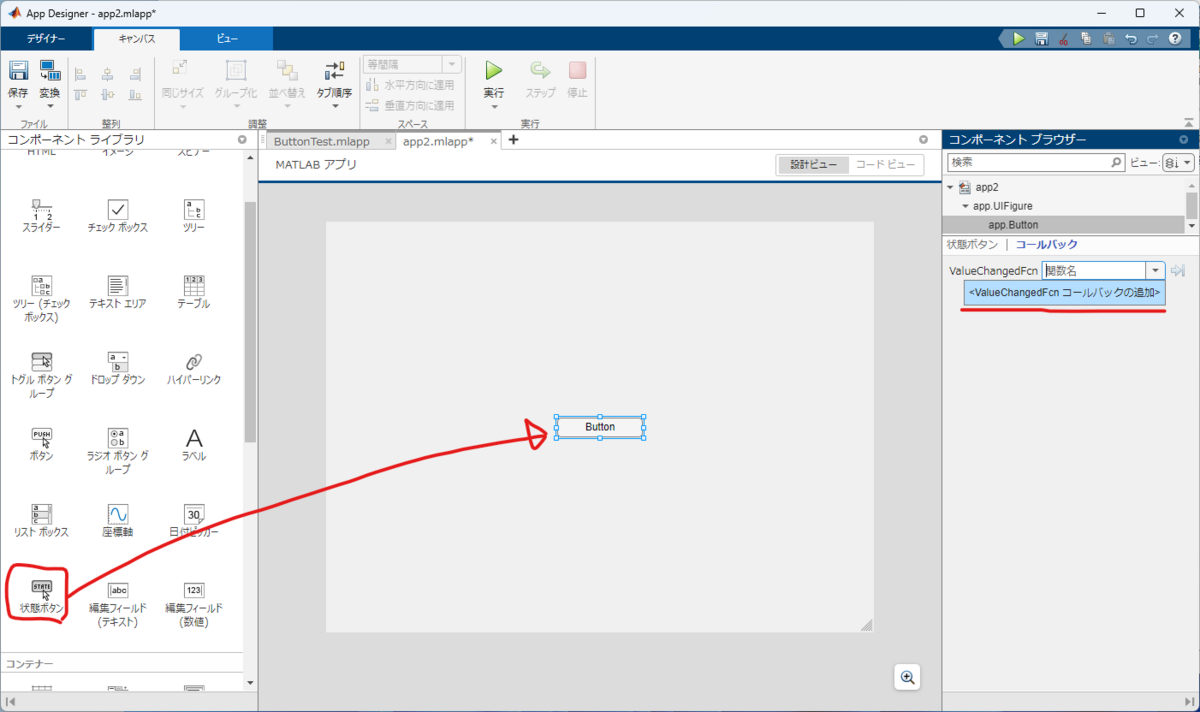Screen dimensions: 1200x712
Task: Select the Radio Button Group component
Action: 118,450
